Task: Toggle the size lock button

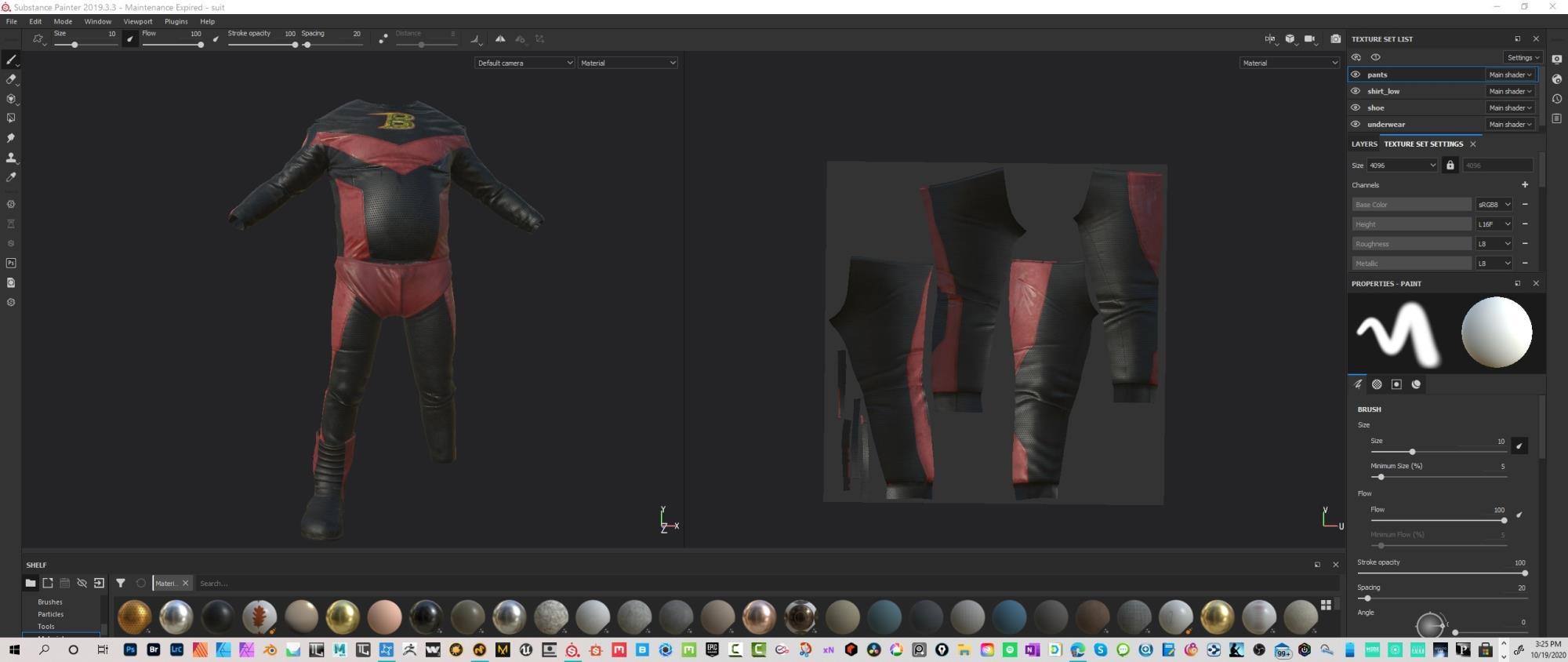Action: click(x=1450, y=165)
